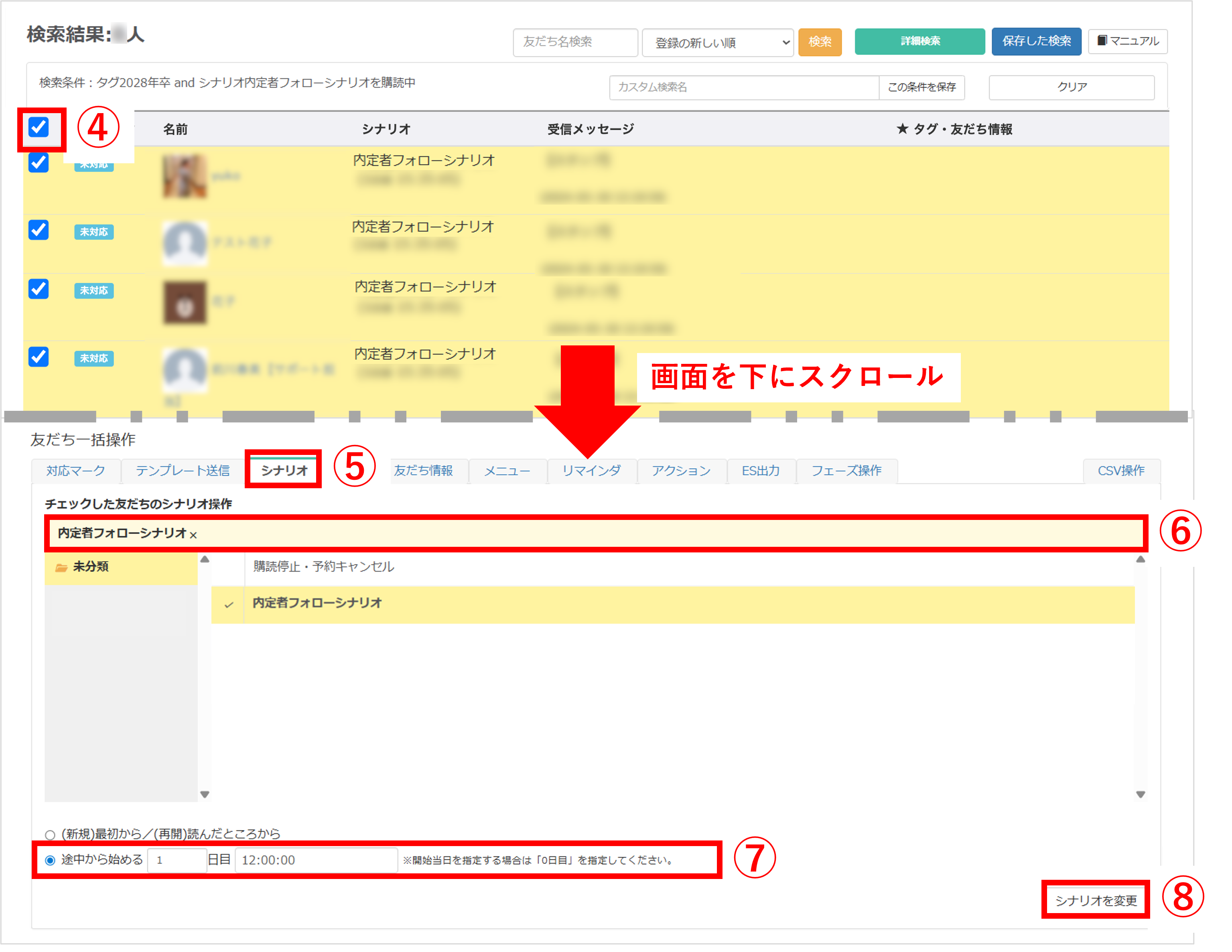This screenshot has height=952, width=1232.
Task: Open the 12:00:00 time field
Action: (316, 861)
